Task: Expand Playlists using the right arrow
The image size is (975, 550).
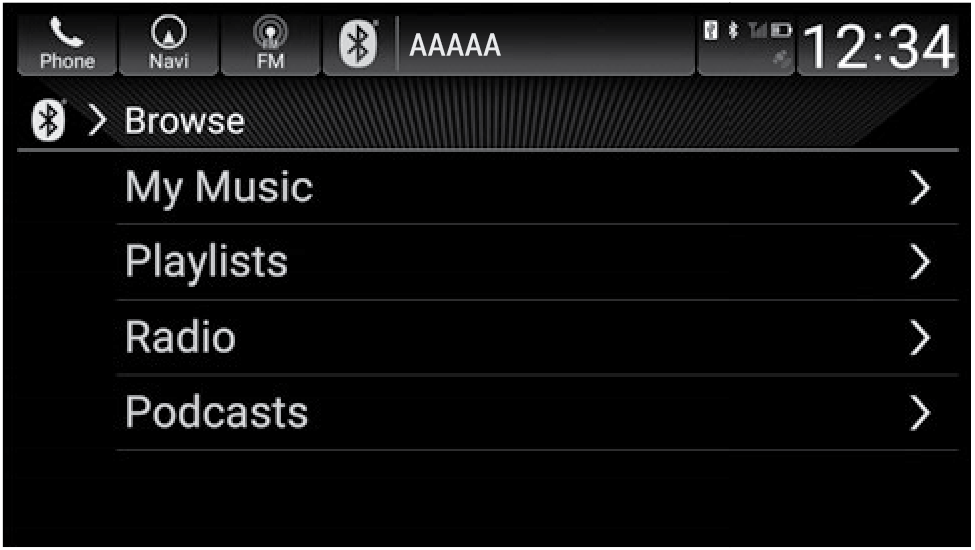Action: click(920, 263)
